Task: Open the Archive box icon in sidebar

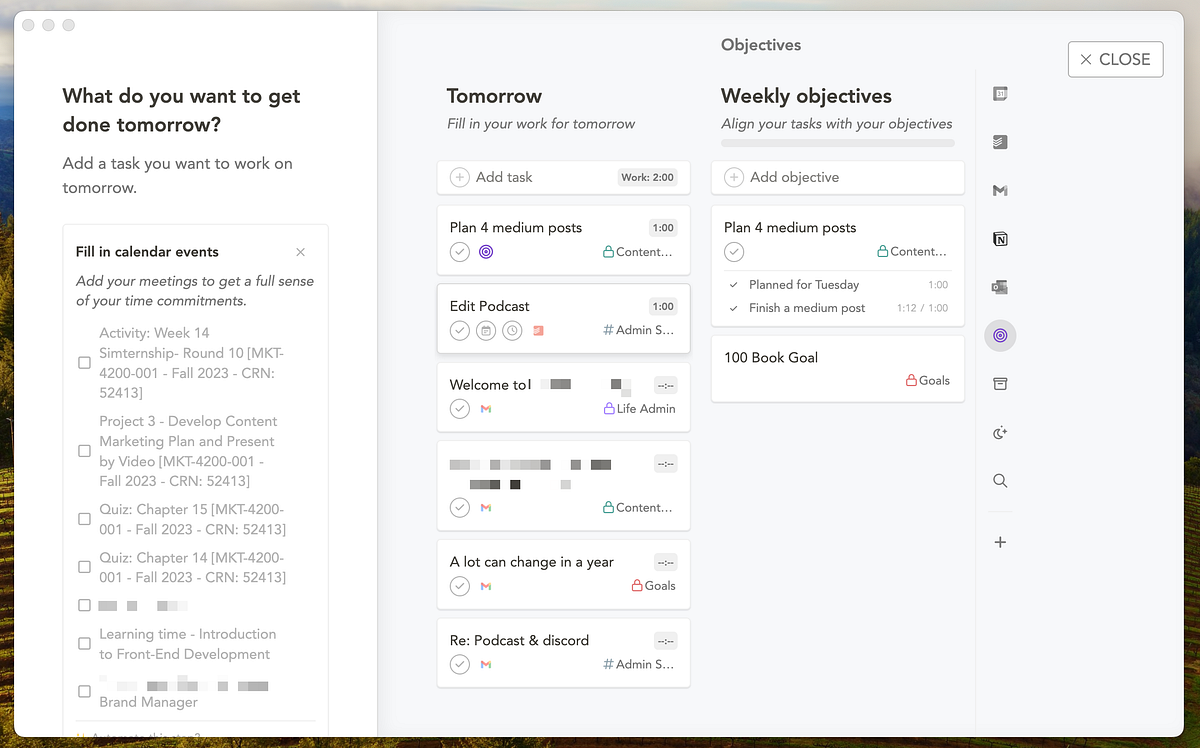Action: click(1000, 384)
